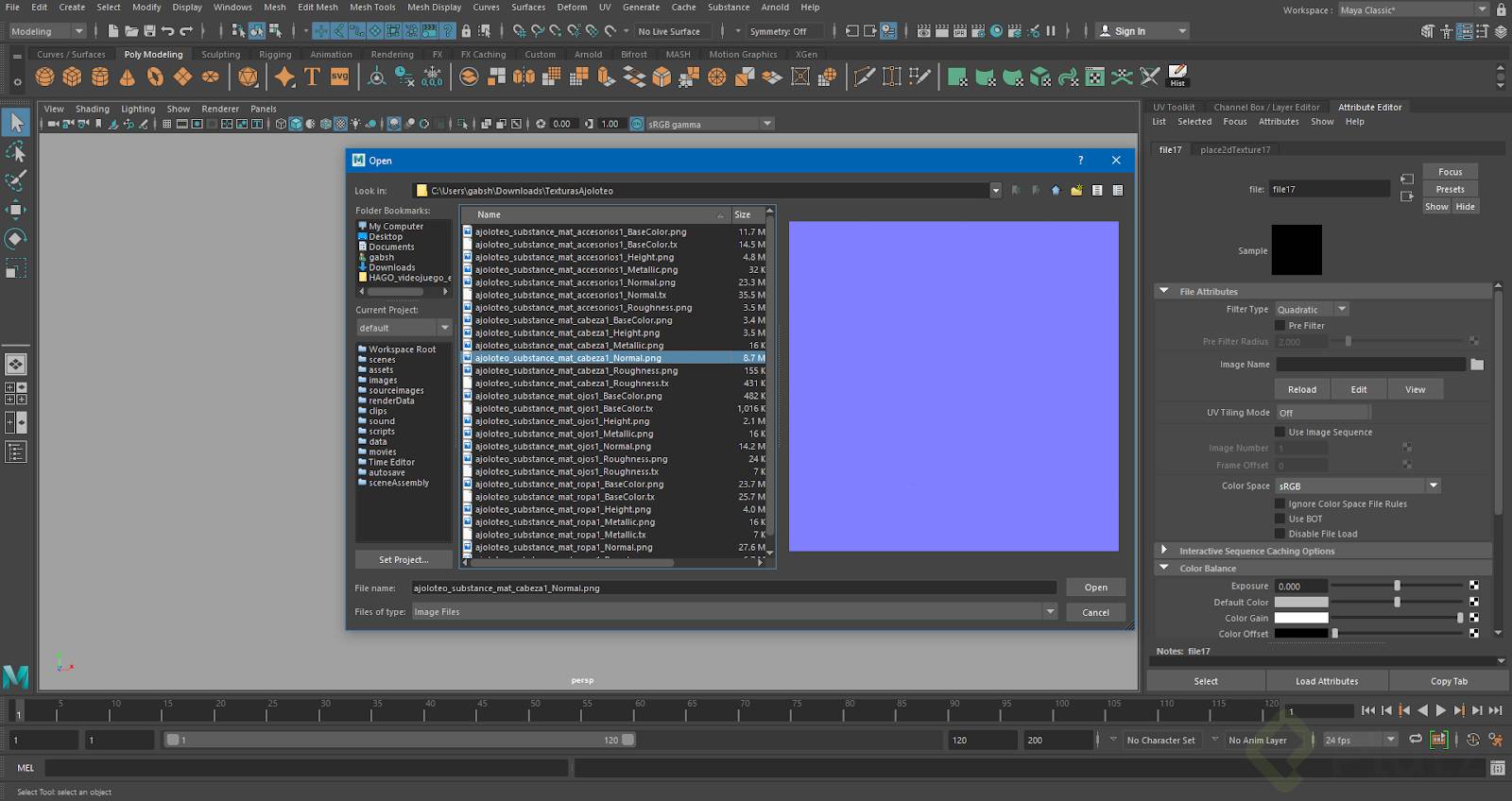Toggle Disable File Load checkbox
The image size is (1512, 801).
click(x=1280, y=534)
